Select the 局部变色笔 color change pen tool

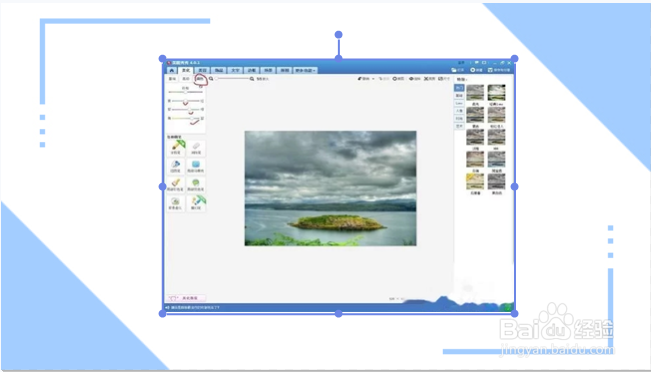pyautogui.click(x=196, y=185)
